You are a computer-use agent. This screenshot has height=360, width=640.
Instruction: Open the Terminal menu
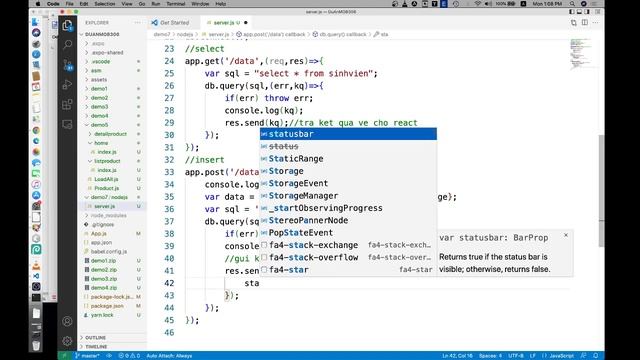click(176, 4)
